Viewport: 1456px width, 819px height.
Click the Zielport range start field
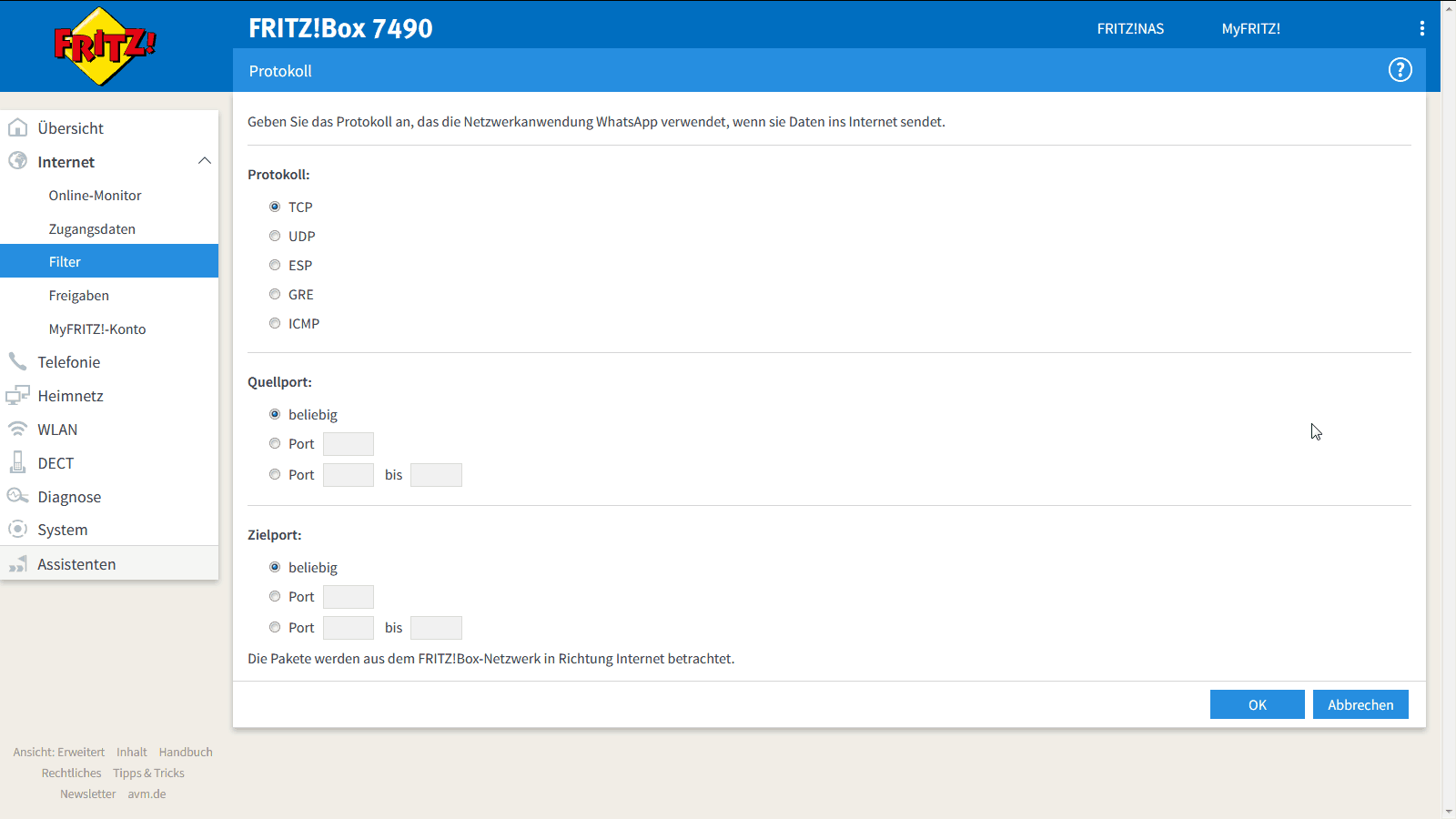(x=349, y=627)
